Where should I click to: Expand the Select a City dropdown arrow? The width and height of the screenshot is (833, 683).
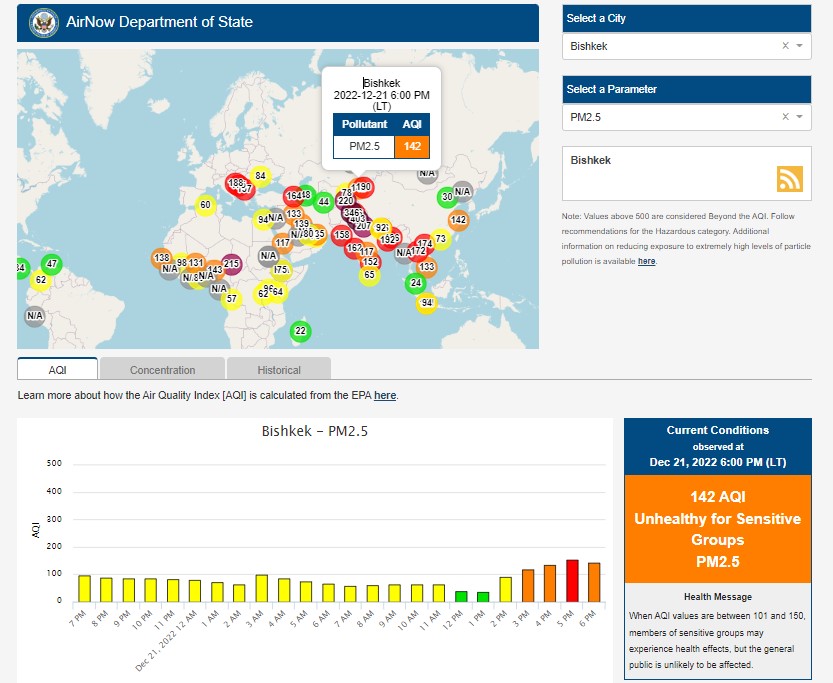click(x=800, y=46)
